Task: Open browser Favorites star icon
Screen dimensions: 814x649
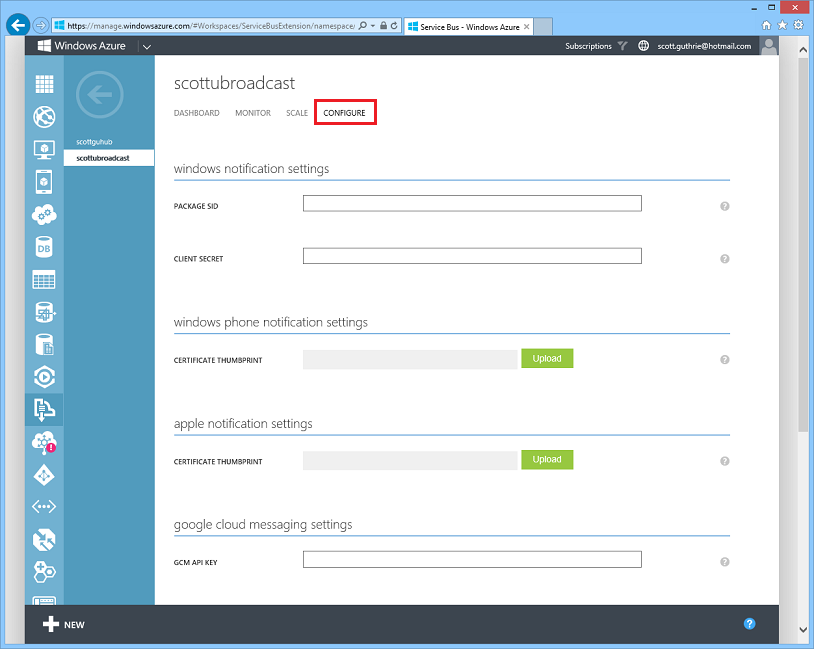Action: point(782,25)
